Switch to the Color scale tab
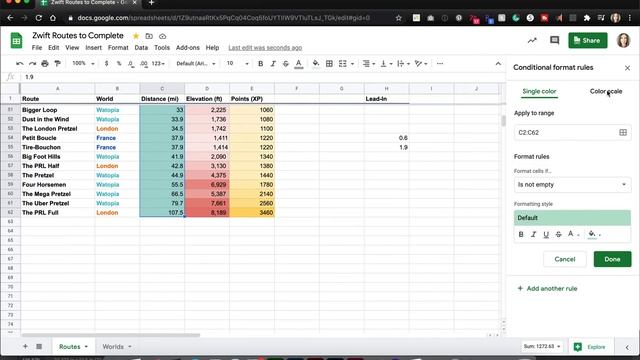 606,91
